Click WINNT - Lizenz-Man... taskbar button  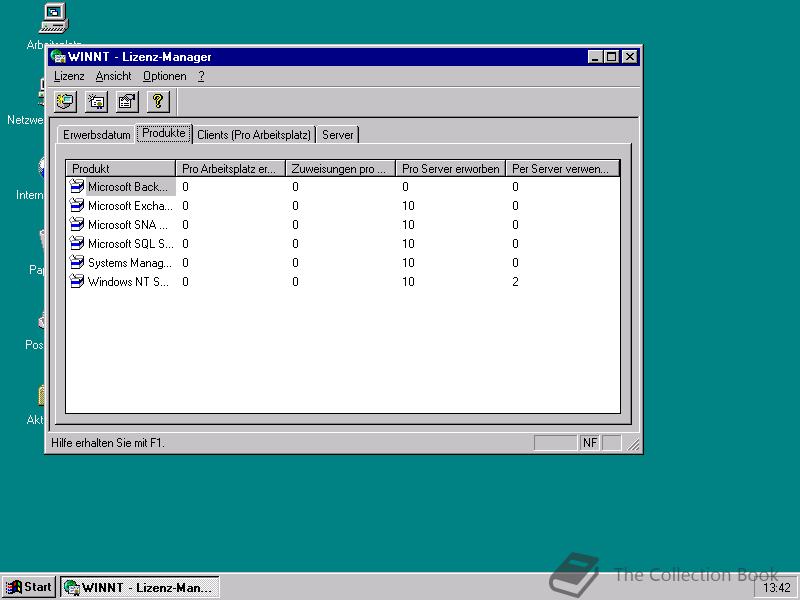[140, 587]
